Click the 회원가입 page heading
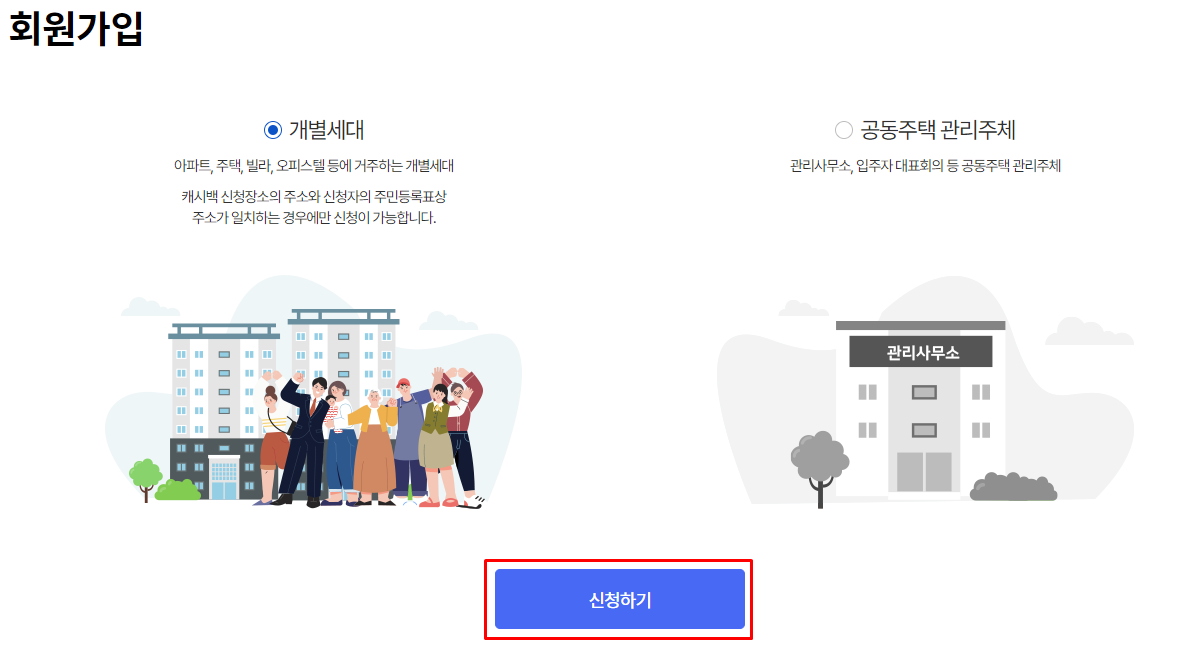1193x656 pixels. (x=76, y=29)
